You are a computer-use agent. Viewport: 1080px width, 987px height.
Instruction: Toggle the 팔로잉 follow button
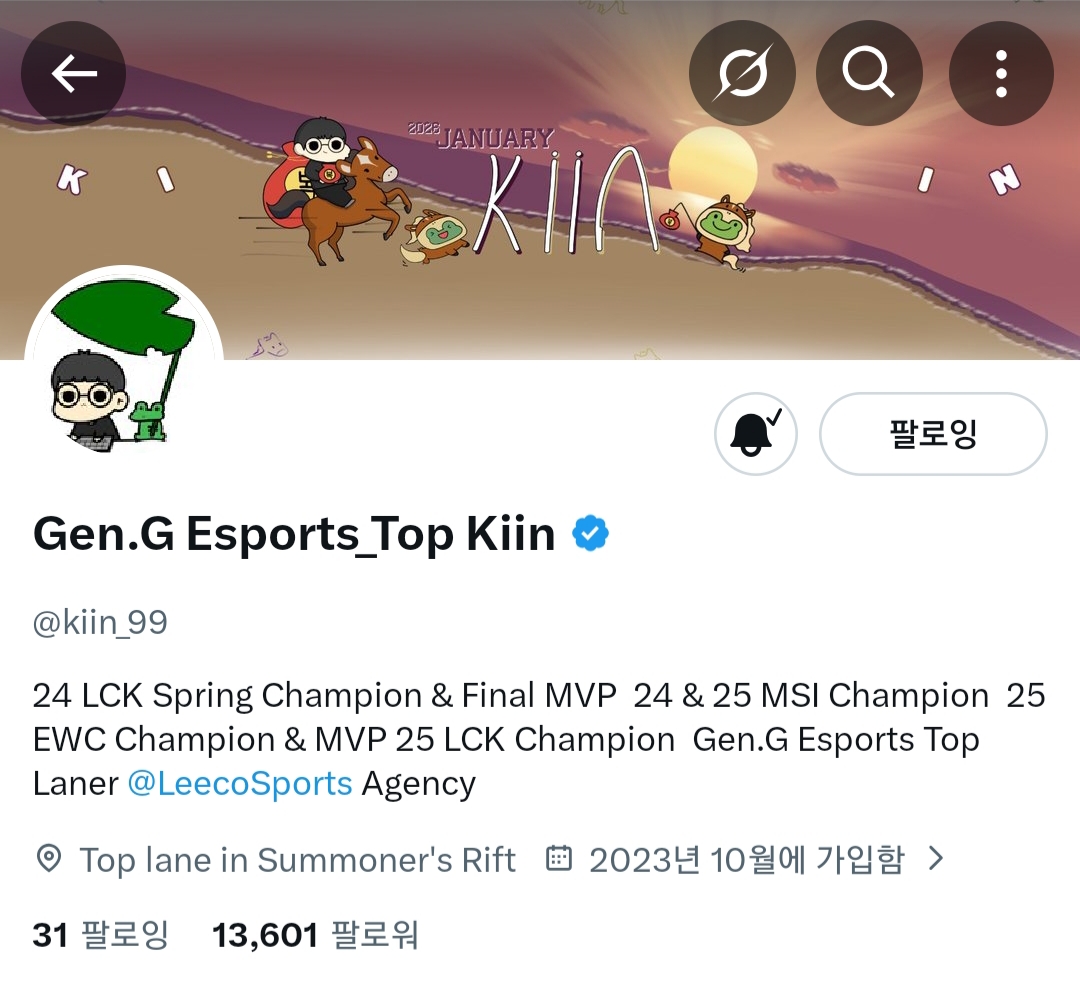tap(933, 434)
